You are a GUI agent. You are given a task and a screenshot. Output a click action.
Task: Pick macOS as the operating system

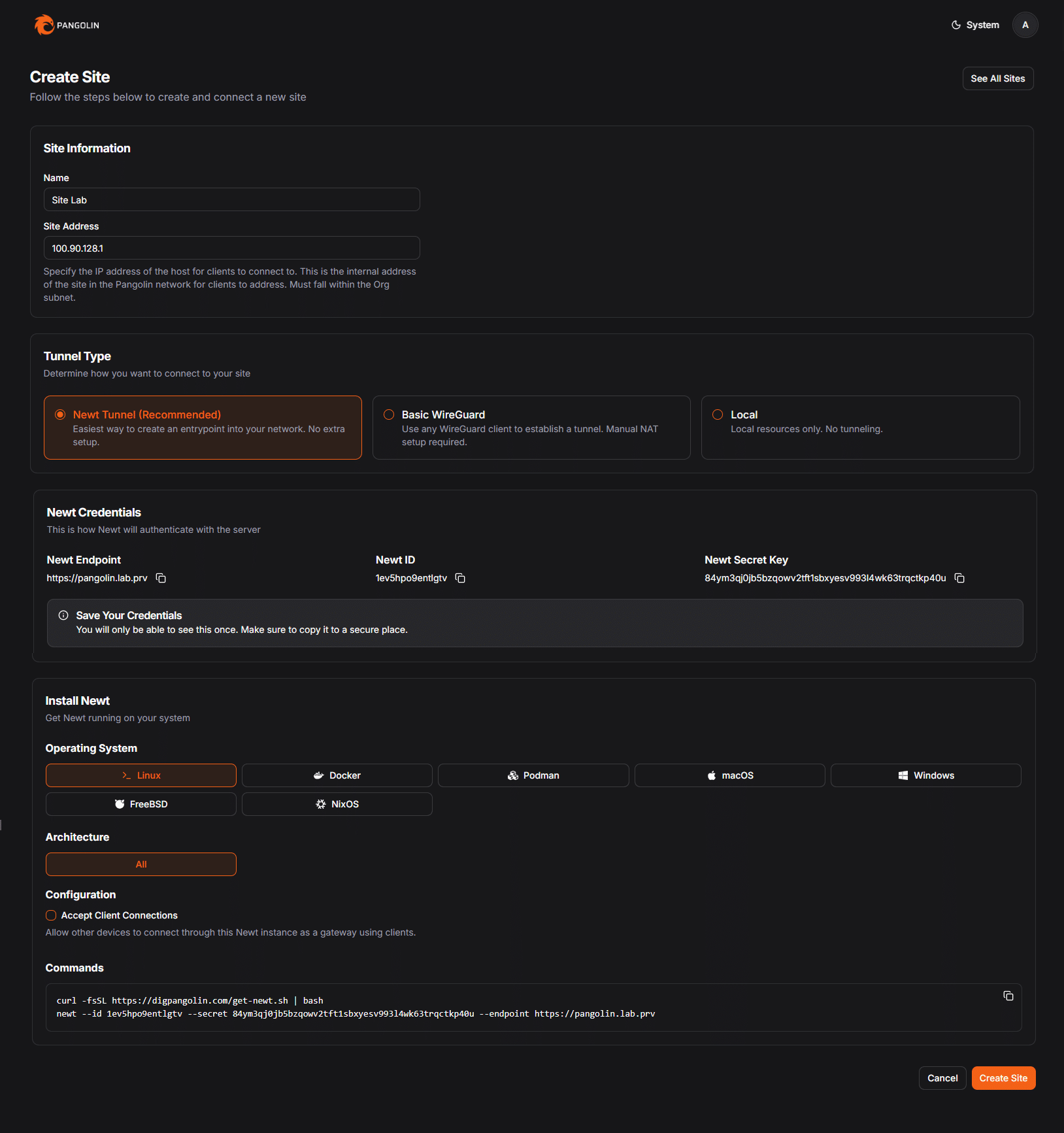(x=729, y=775)
